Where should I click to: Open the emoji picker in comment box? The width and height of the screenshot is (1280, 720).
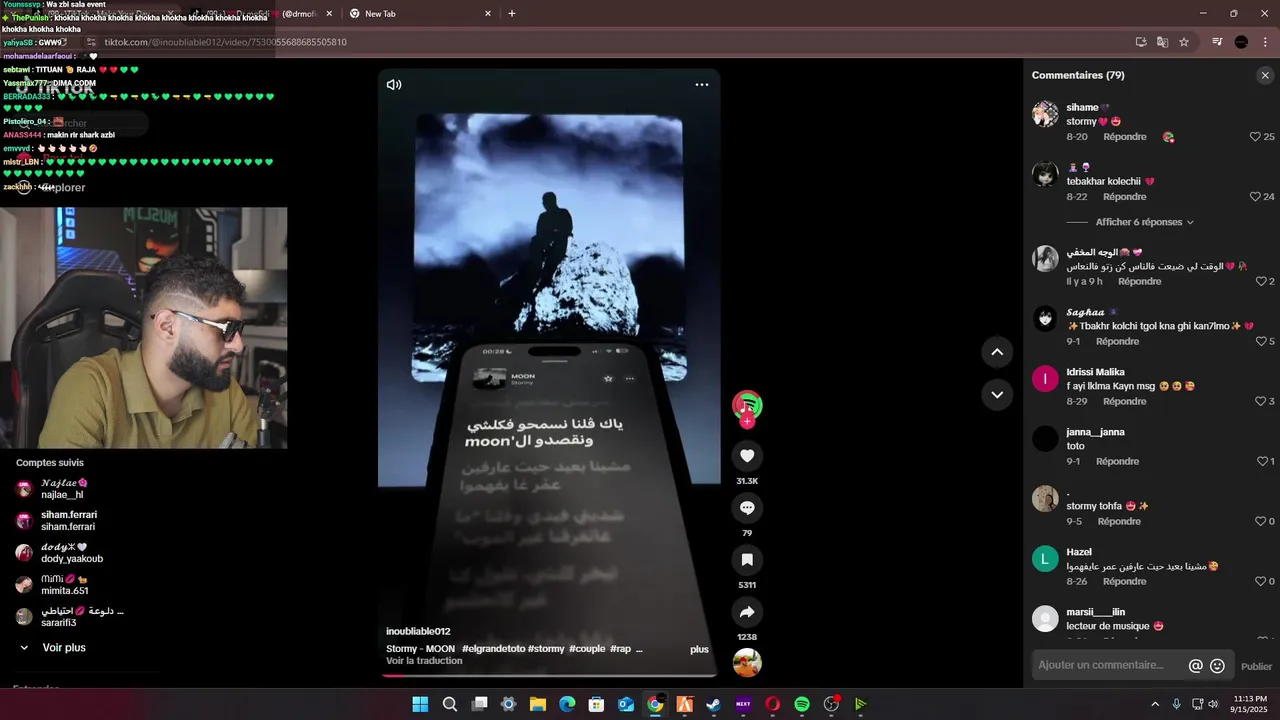point(1217,666)
